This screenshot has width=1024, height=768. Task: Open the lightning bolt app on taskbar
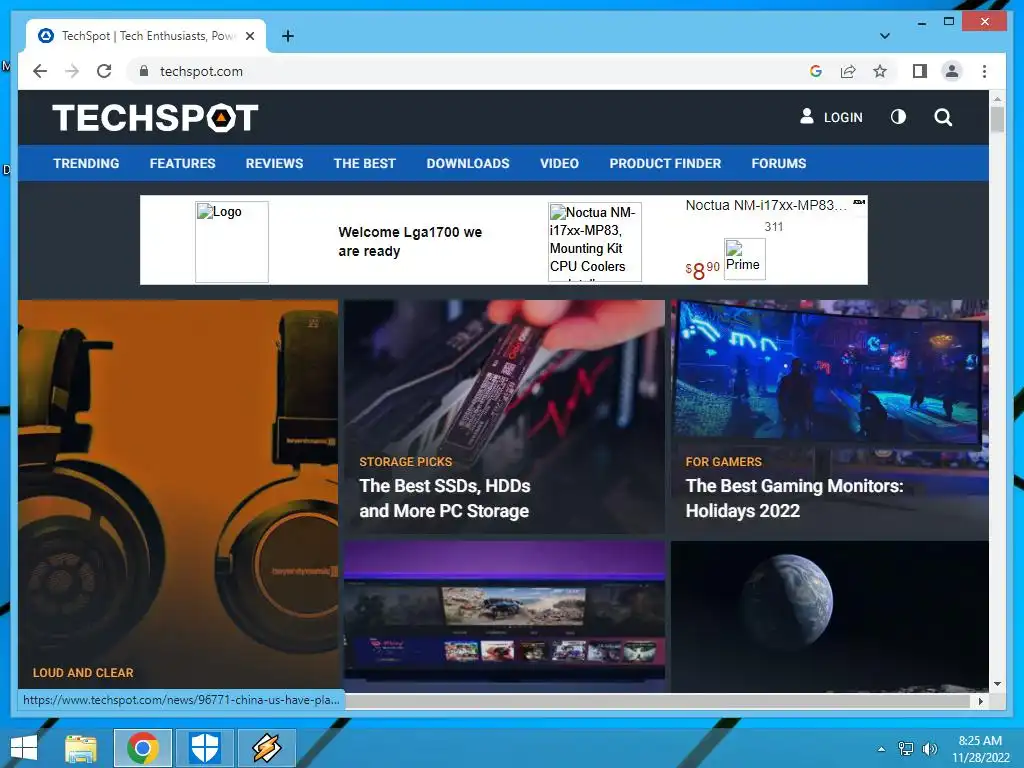pos(267,748)
